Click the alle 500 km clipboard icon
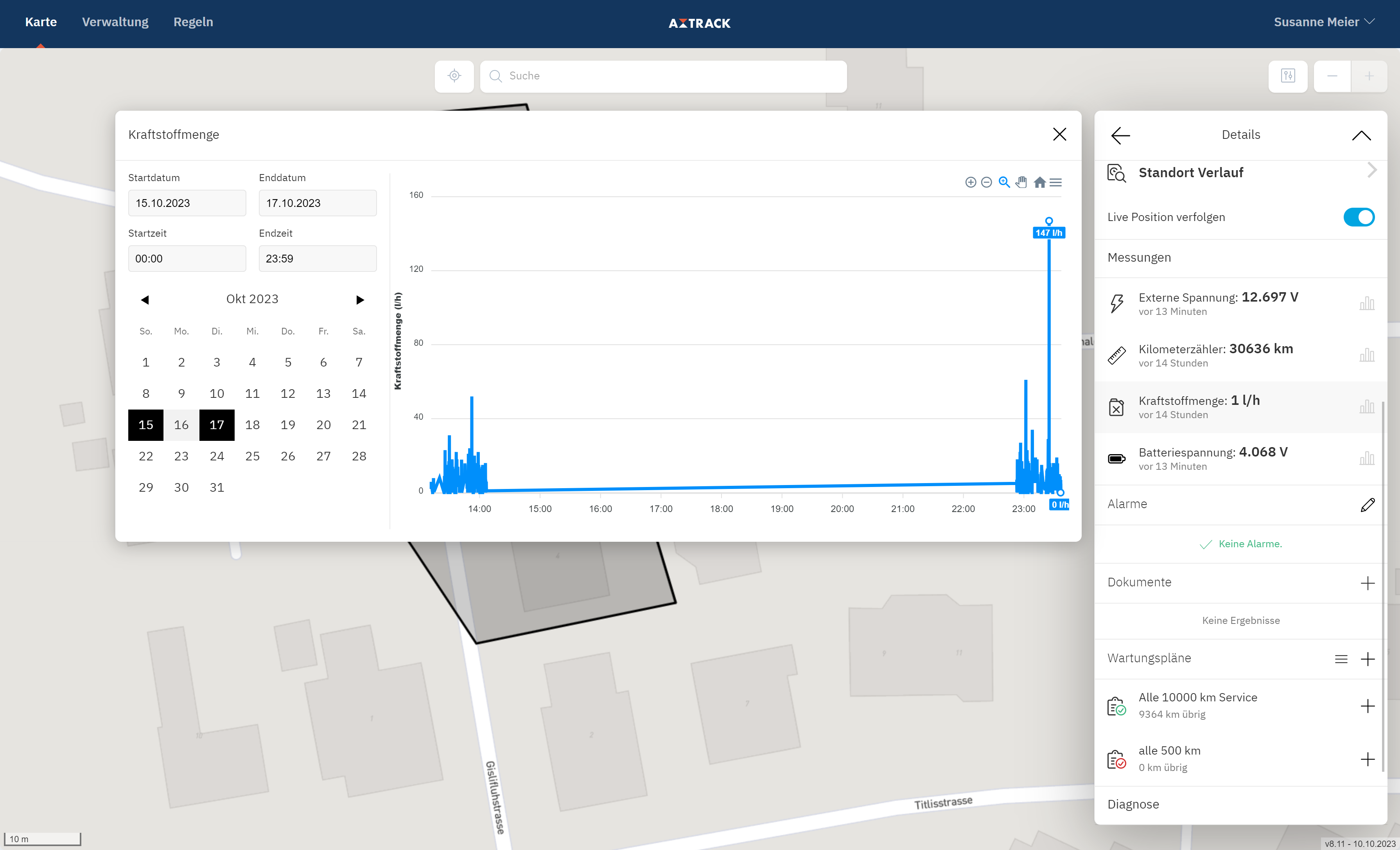 click(x=1116, y=760)
